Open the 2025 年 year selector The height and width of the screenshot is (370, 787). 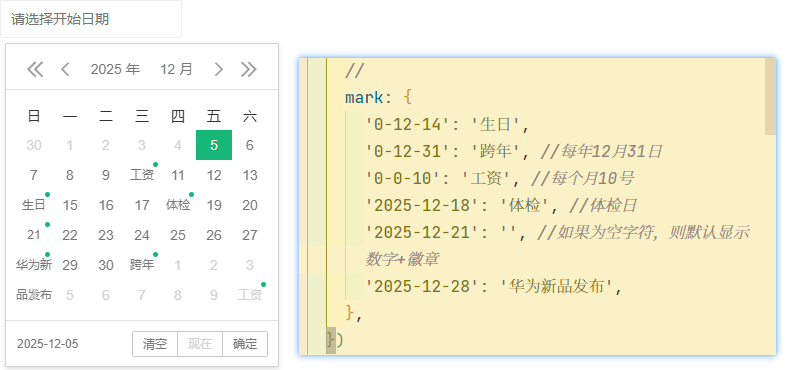(115, 69)
